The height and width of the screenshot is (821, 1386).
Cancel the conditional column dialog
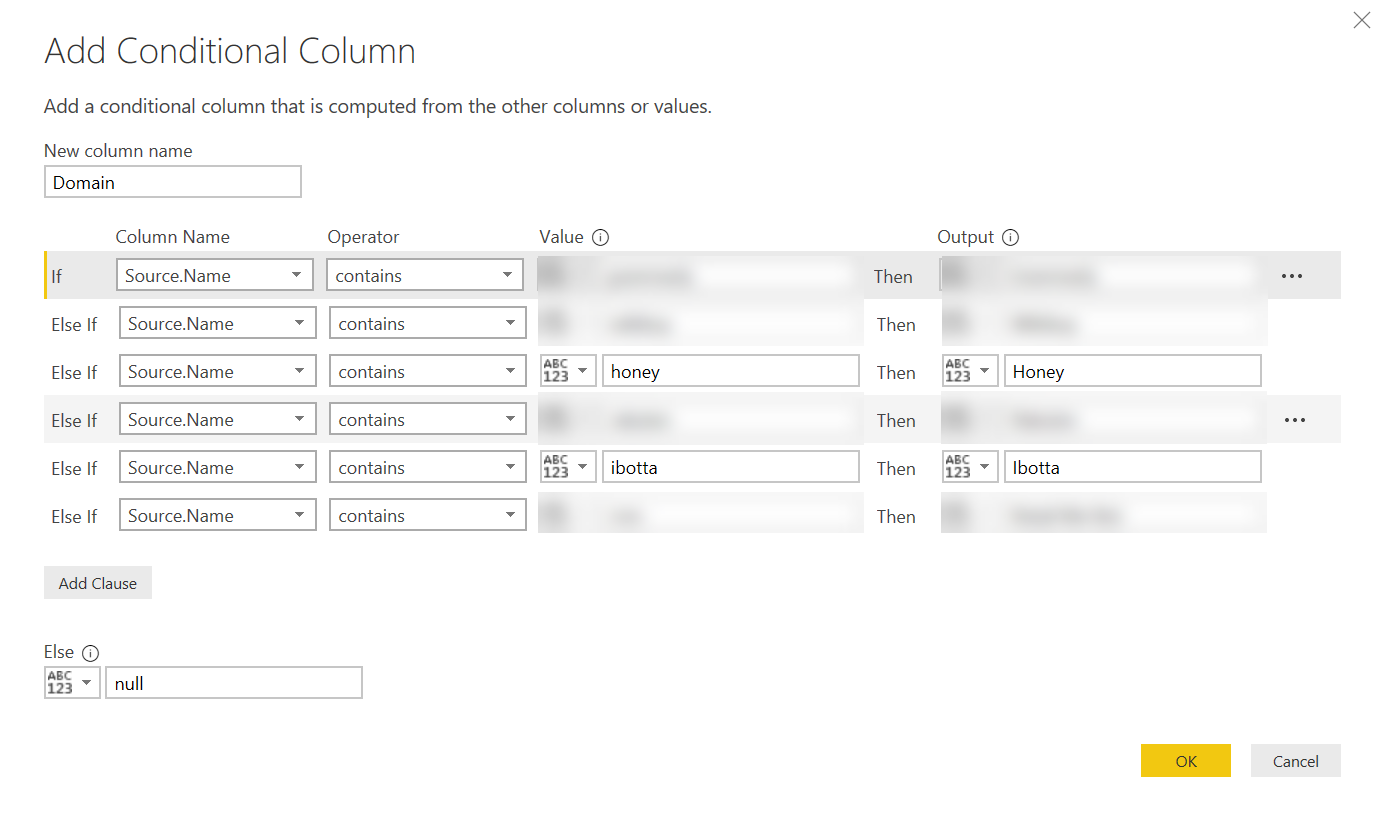coord(1295,761)
